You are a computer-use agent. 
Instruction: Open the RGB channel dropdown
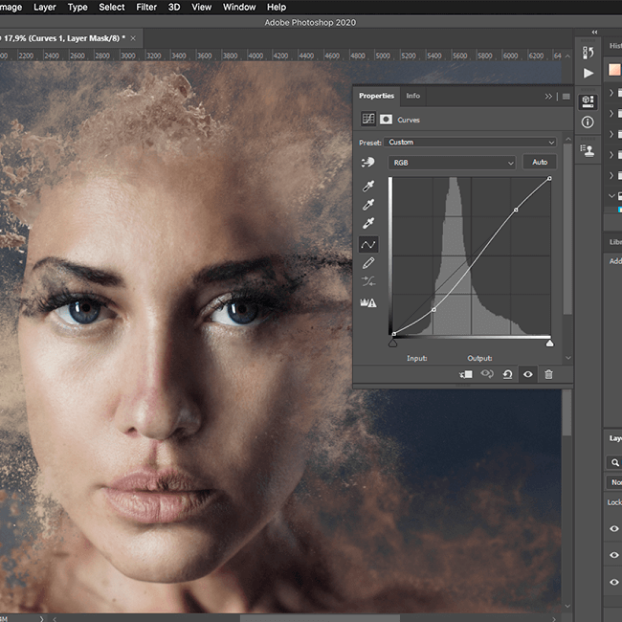click(452, 162)
